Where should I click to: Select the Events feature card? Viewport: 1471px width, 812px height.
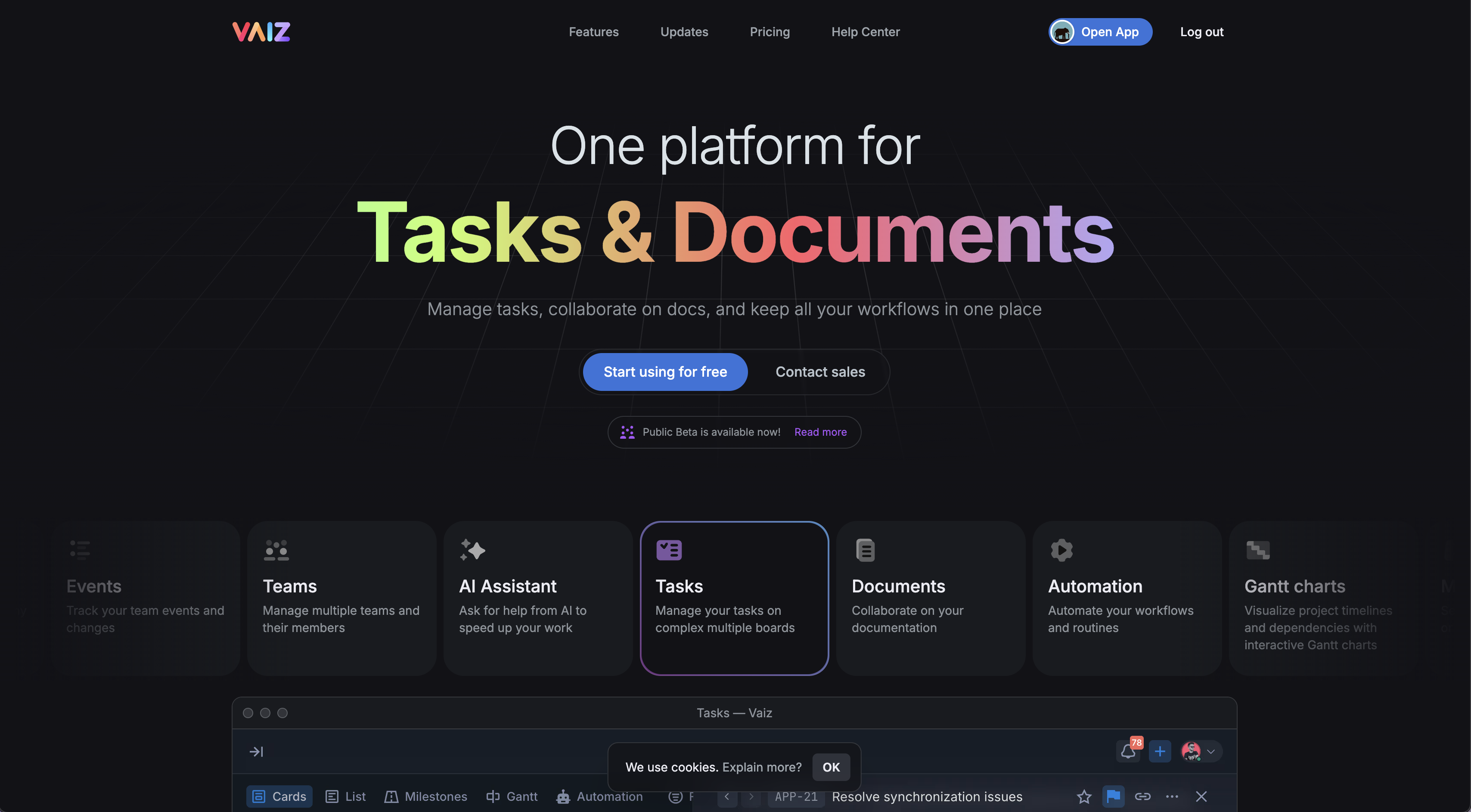(146, 598)
